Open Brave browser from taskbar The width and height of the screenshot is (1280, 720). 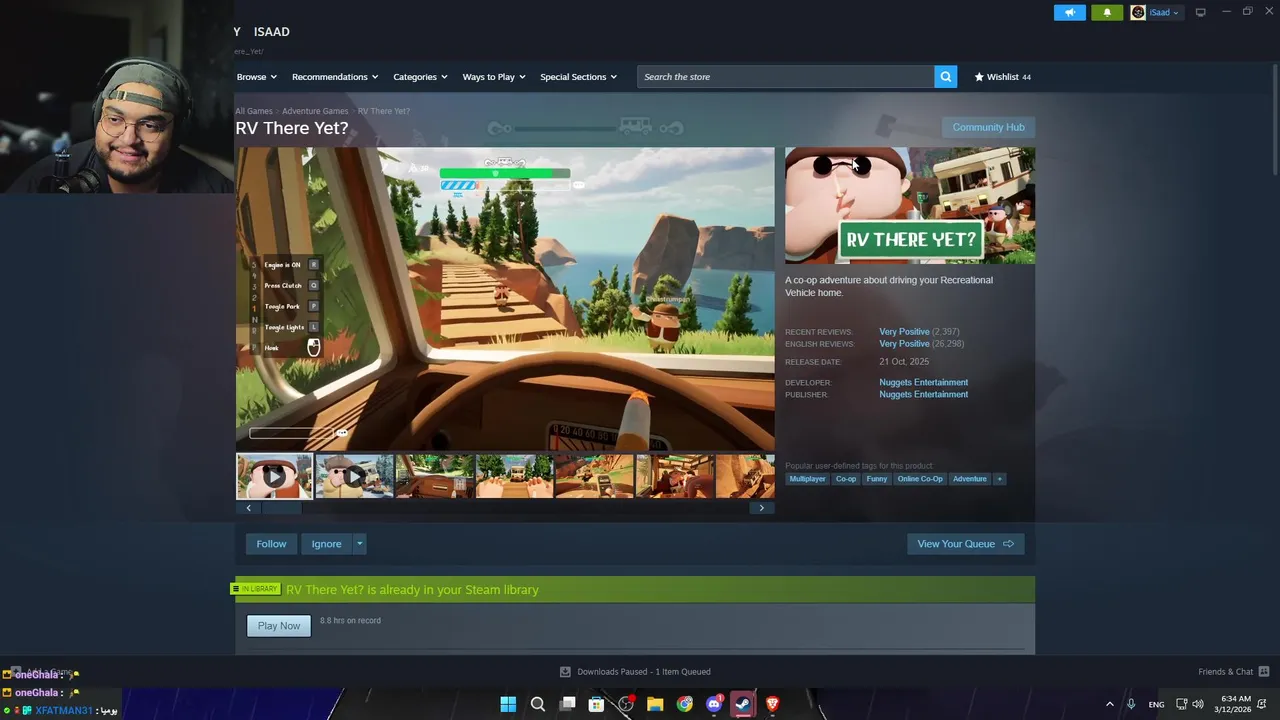[772, 704]
